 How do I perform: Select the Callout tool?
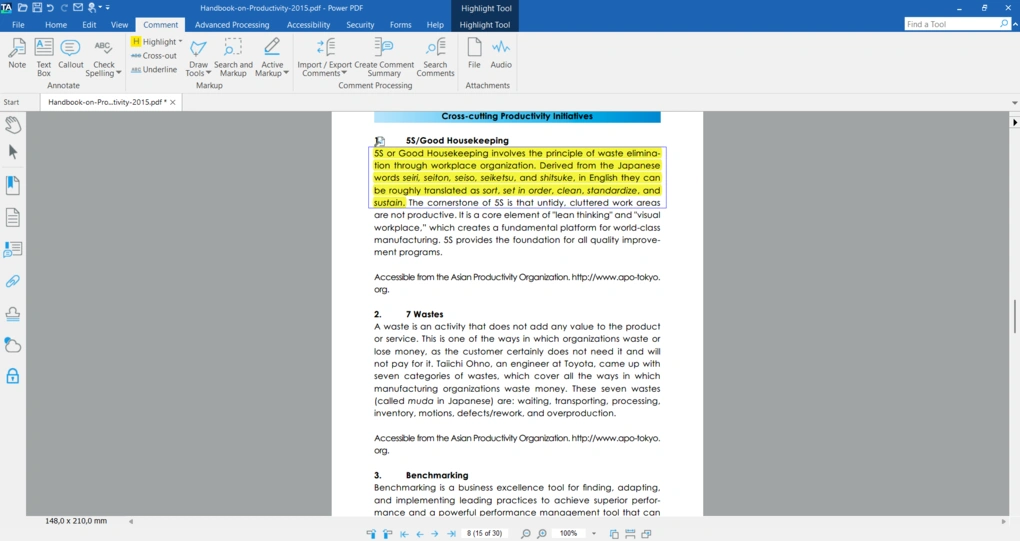click(70, 53)
